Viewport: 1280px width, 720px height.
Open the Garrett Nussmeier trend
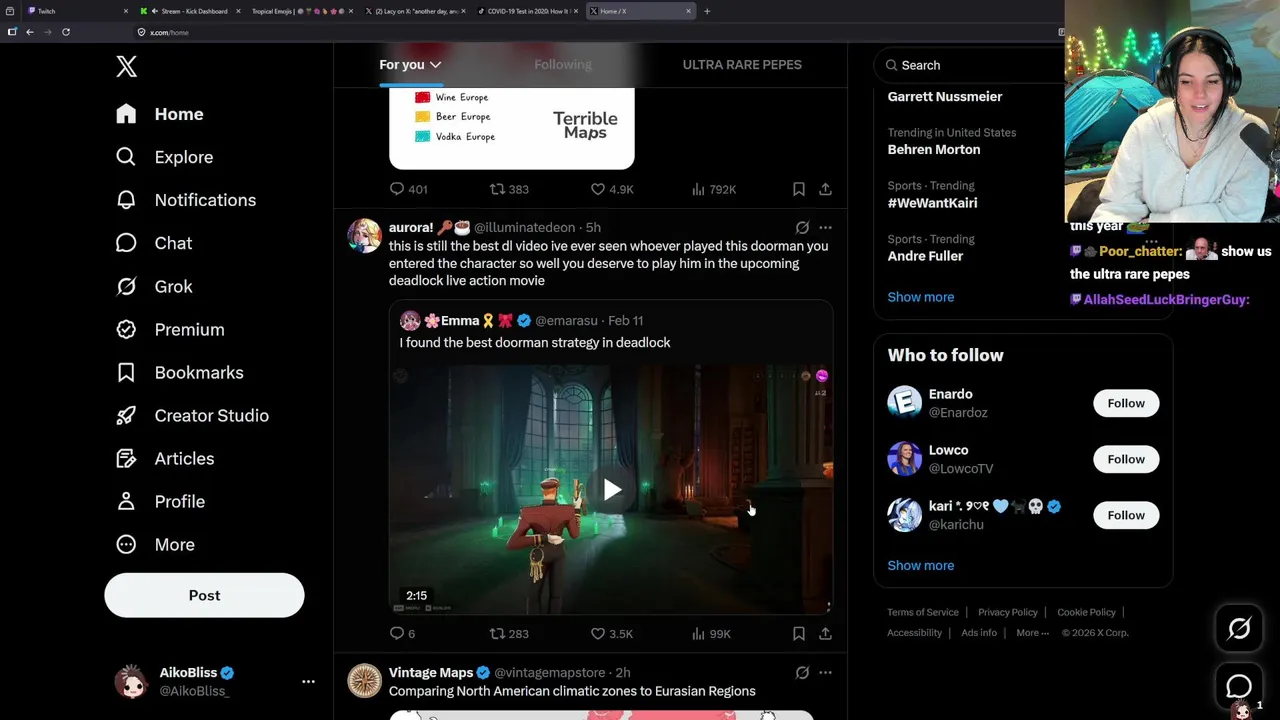945,97
